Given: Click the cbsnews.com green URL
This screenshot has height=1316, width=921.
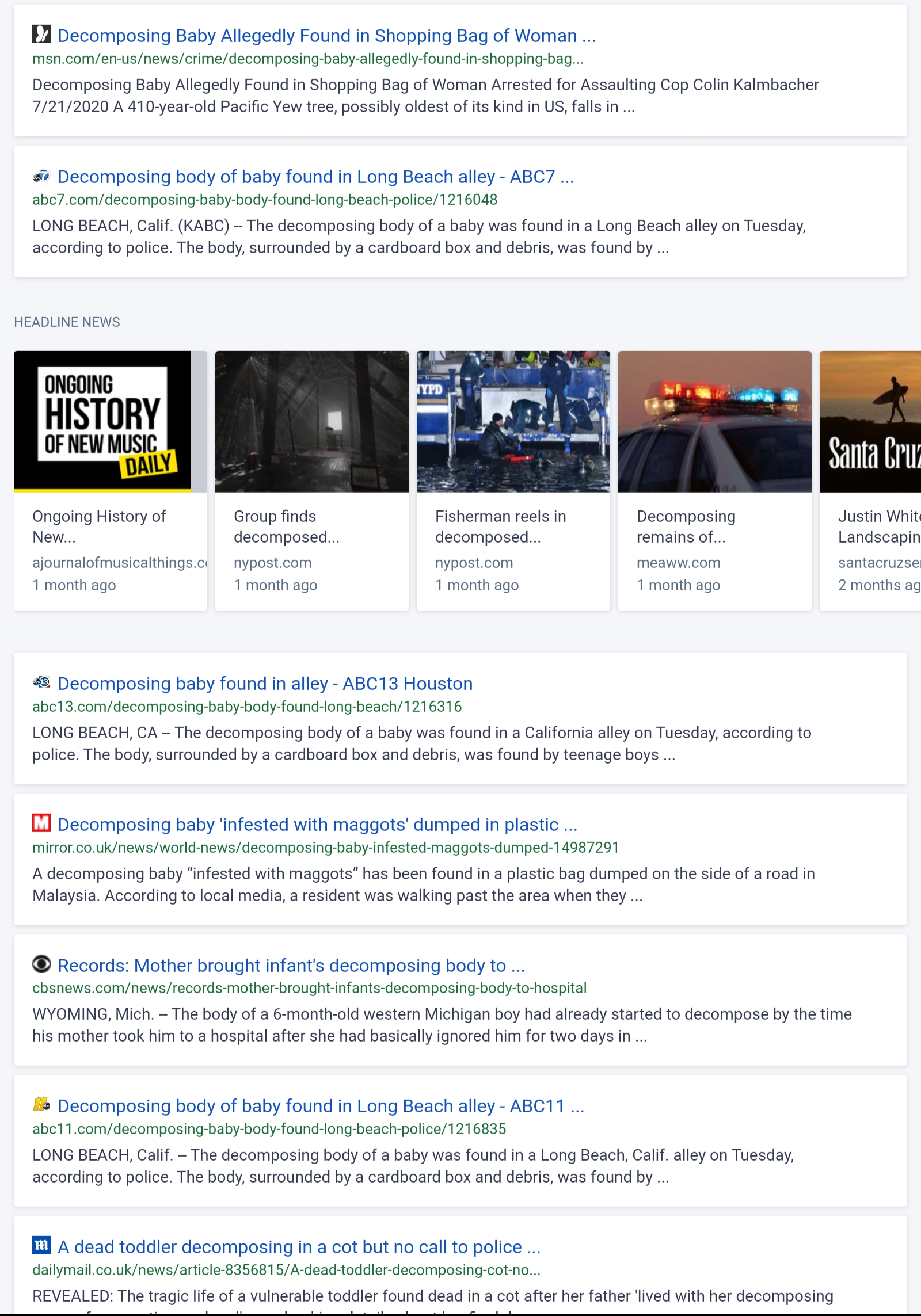Looking at the screenshot, I should tap(310, 988).
